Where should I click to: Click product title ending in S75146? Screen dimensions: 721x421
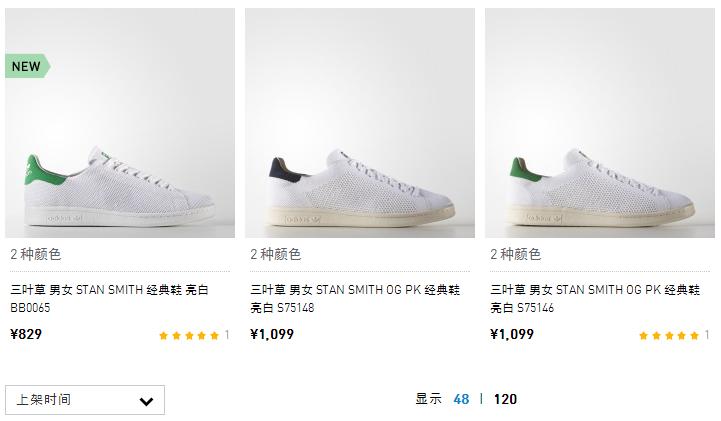pos(595,299)
